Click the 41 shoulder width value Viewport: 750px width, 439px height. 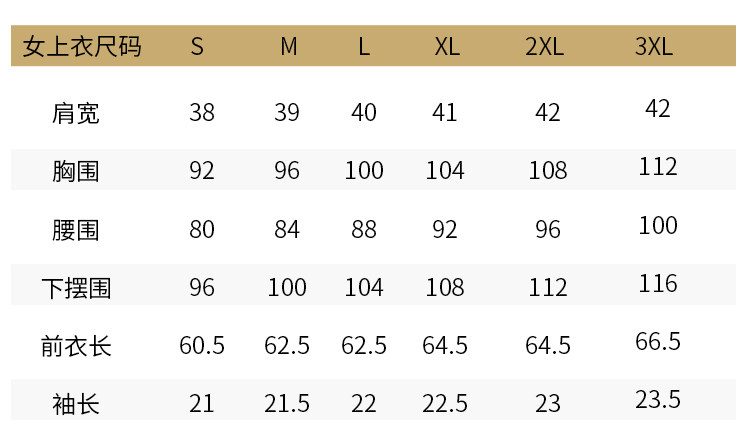pyautogui.click(x=445, y=113)
